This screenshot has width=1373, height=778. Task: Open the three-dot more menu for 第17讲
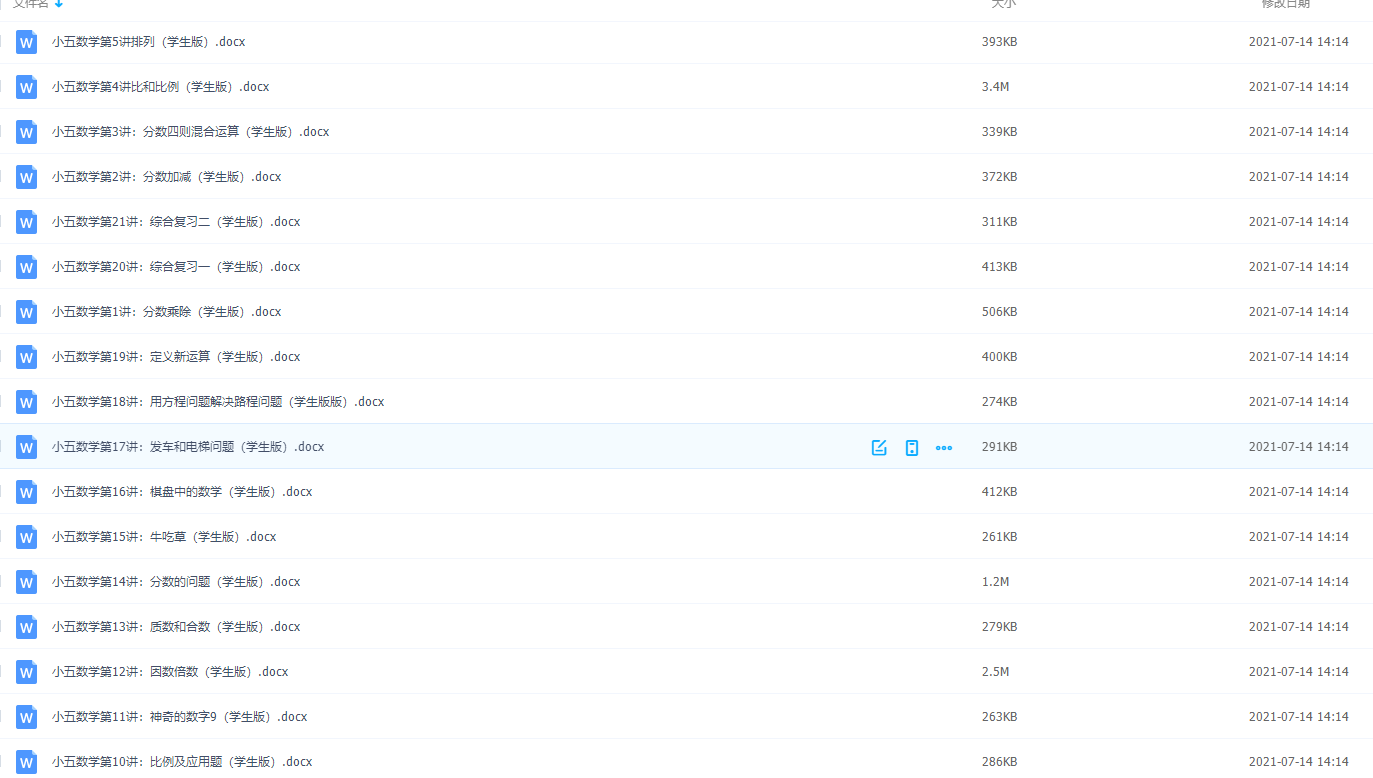pos(943,447)
